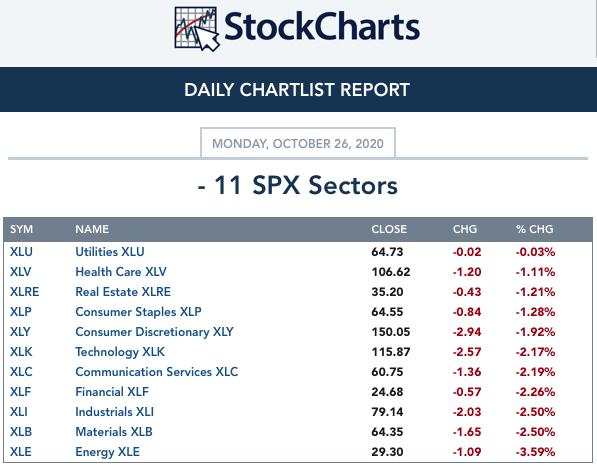
Task: Click the Monday, October 26, 2020 date box
Action: click(298, 143)
